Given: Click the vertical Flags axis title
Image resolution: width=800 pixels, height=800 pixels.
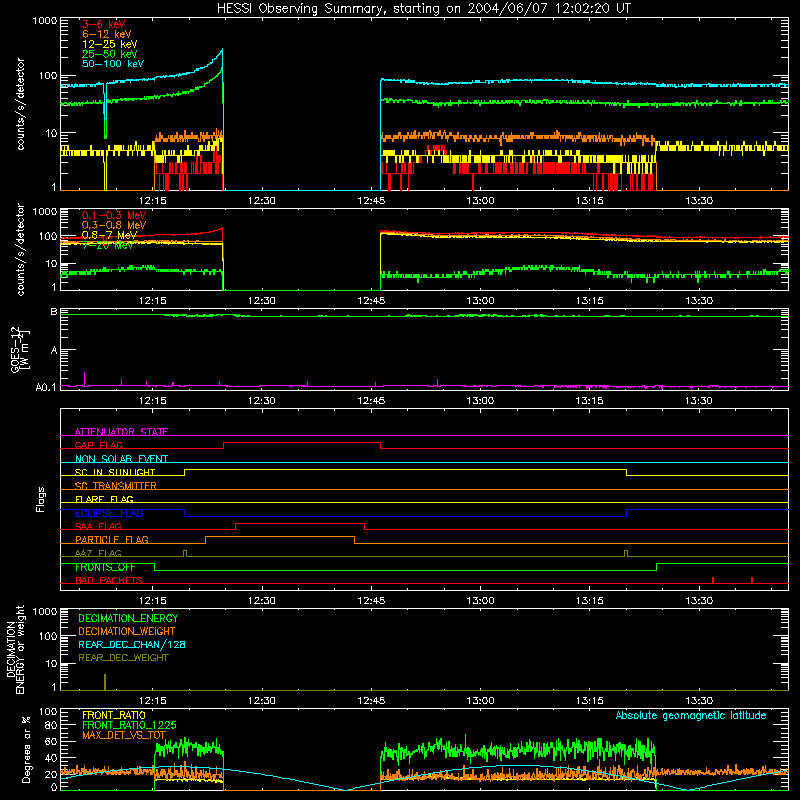Looking at the screenshot, I should pyautogui.click(x=40, y=499).
